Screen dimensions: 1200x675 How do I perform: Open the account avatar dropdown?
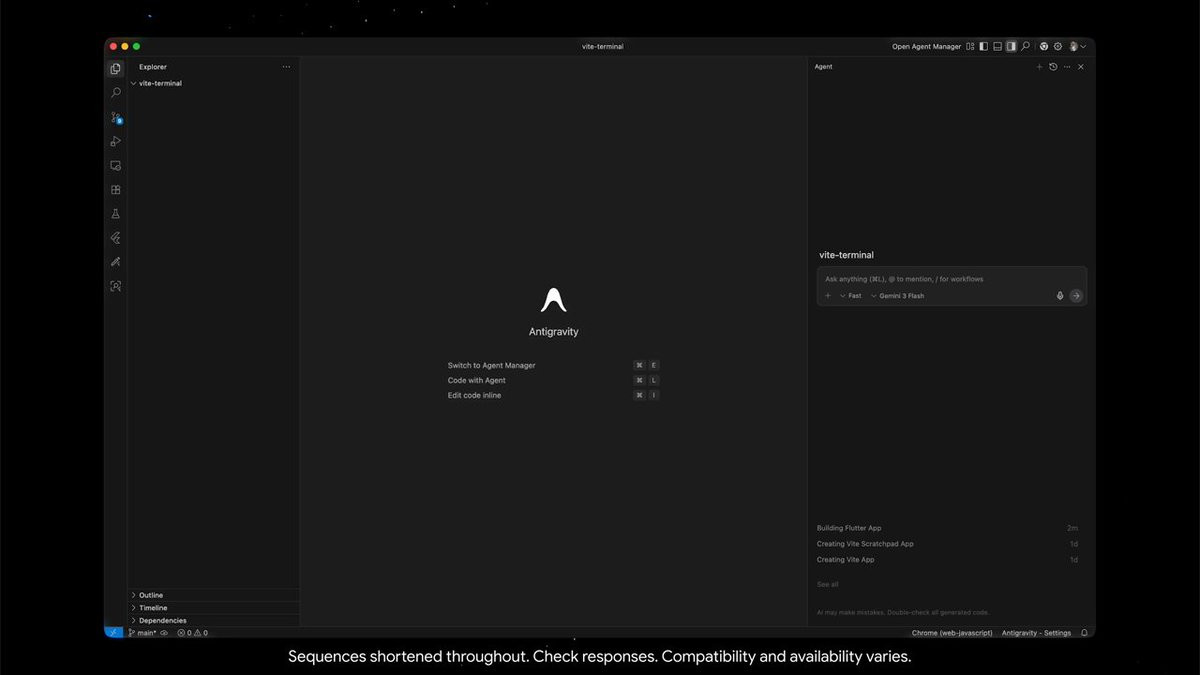(x=1077, y=46)
